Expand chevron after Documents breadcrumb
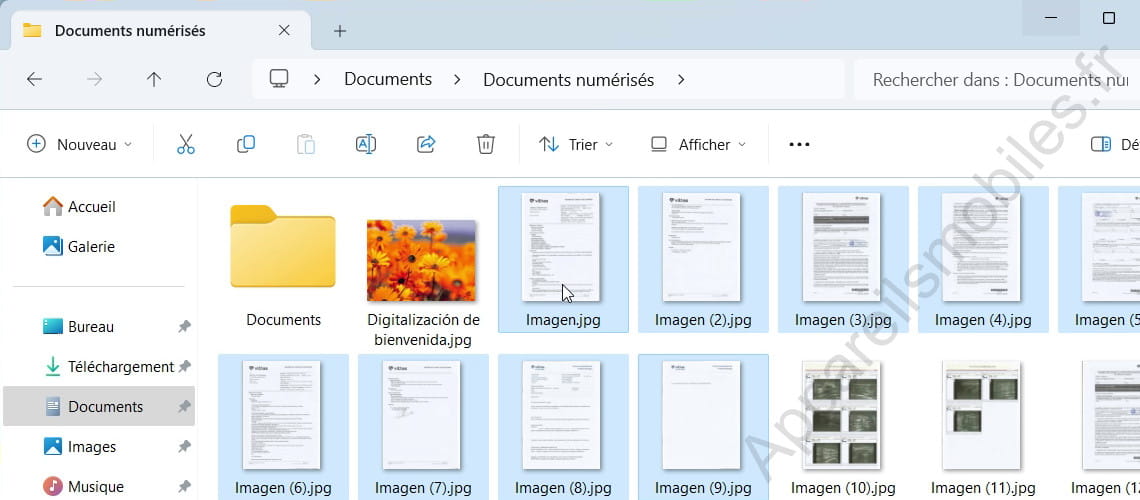The image size is (1140, 500). (x=457, y=79)
